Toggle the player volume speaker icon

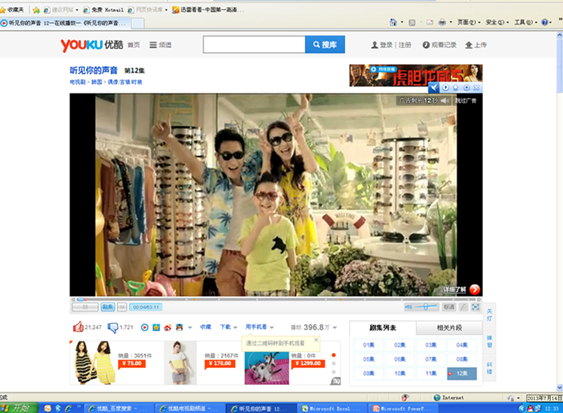click(409, 307)
